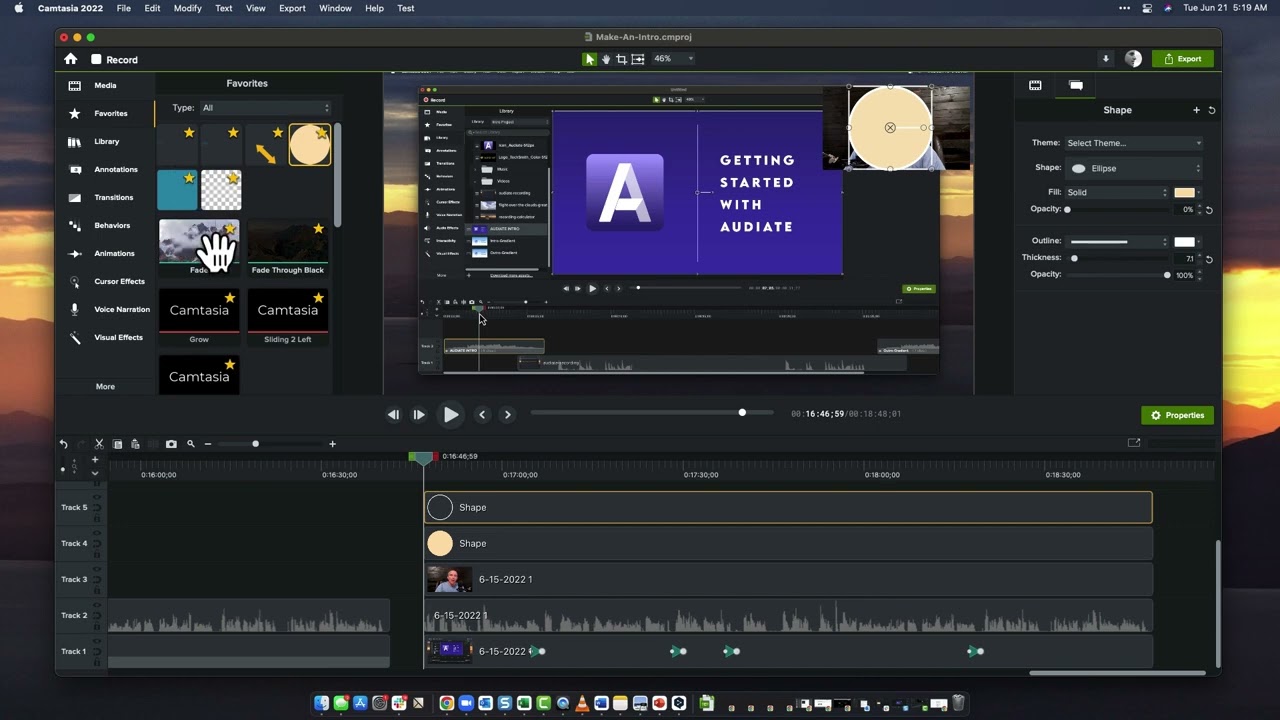Open the Select Theme dropdown
This screenshot has height=720, width=1280.
click(x=1133, y=143)
